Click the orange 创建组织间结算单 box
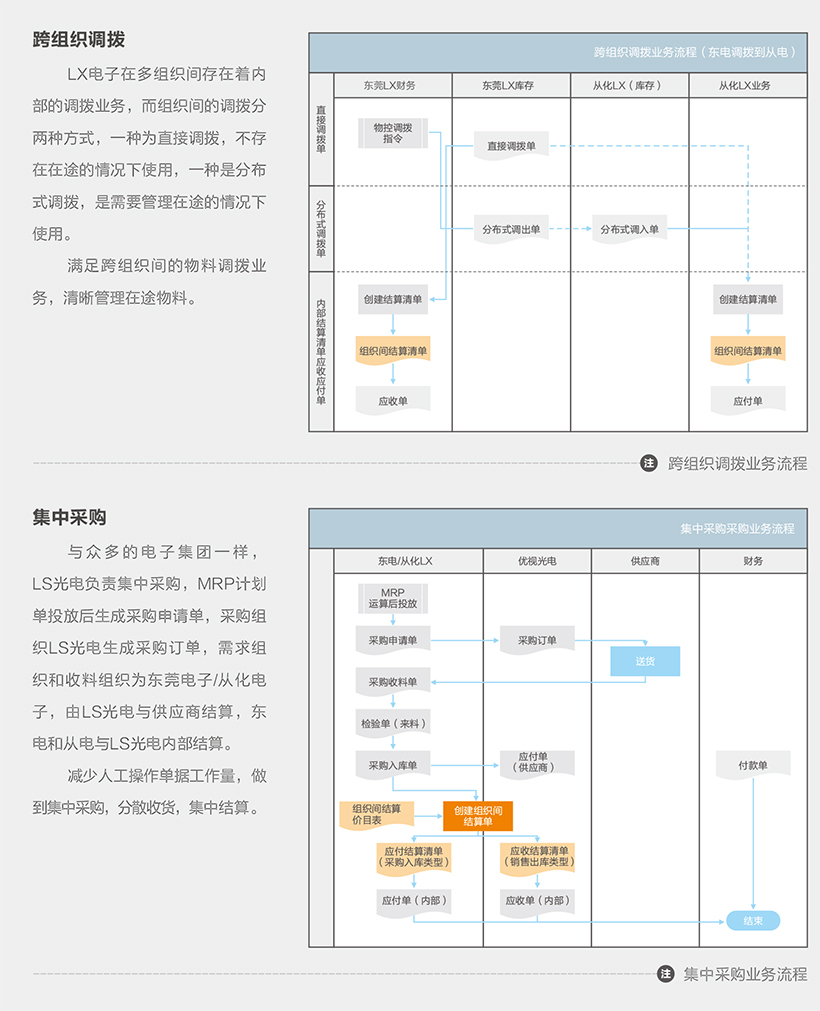 478,815
